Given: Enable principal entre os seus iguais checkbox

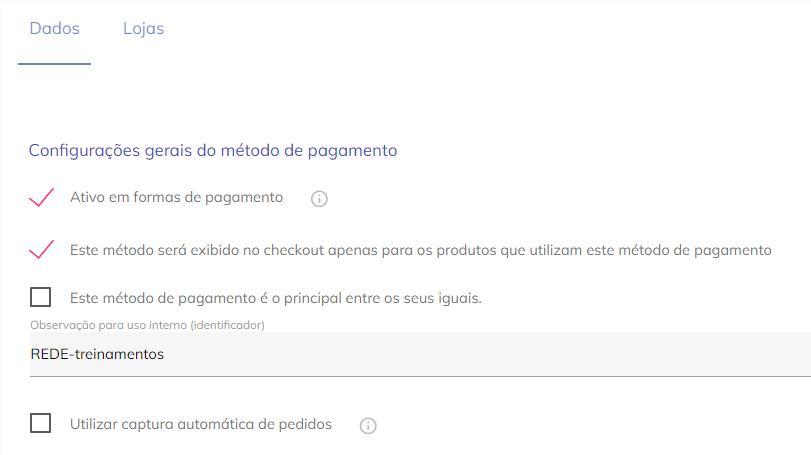Looking at the screenshot, I should 40,297.
